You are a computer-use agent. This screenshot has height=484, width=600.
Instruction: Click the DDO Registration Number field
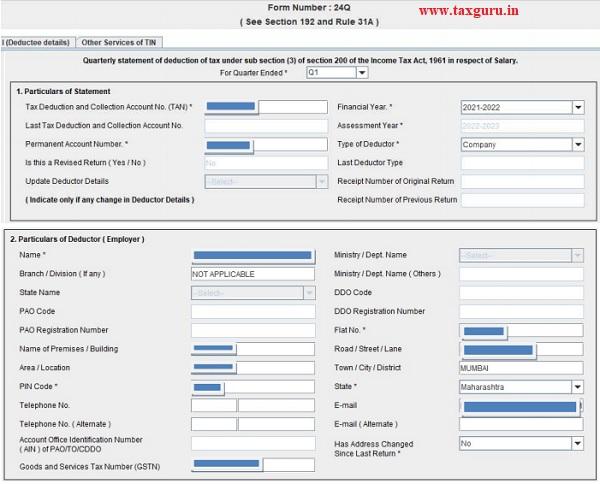pos(521,311)
